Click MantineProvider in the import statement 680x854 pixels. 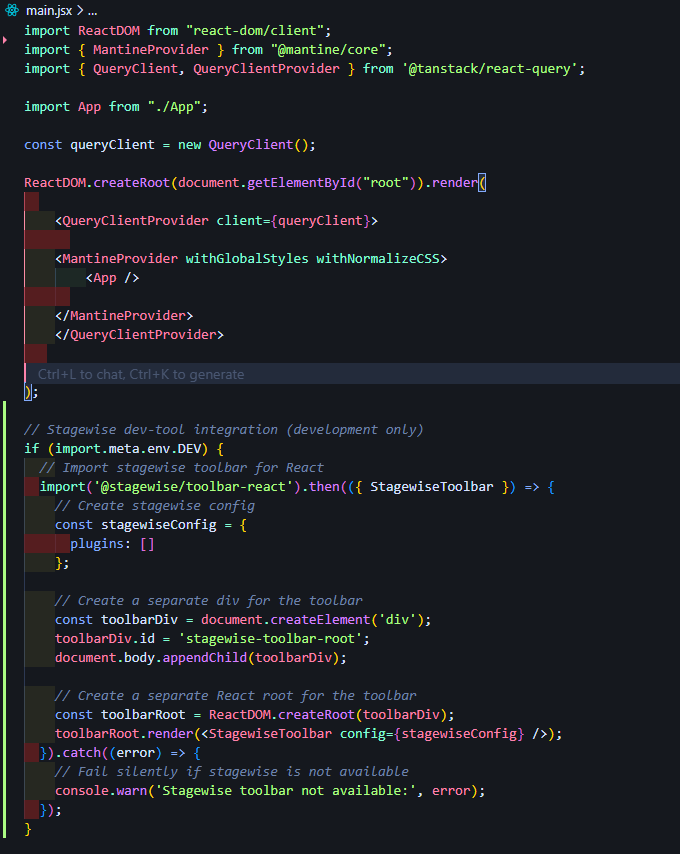point(151,50)
